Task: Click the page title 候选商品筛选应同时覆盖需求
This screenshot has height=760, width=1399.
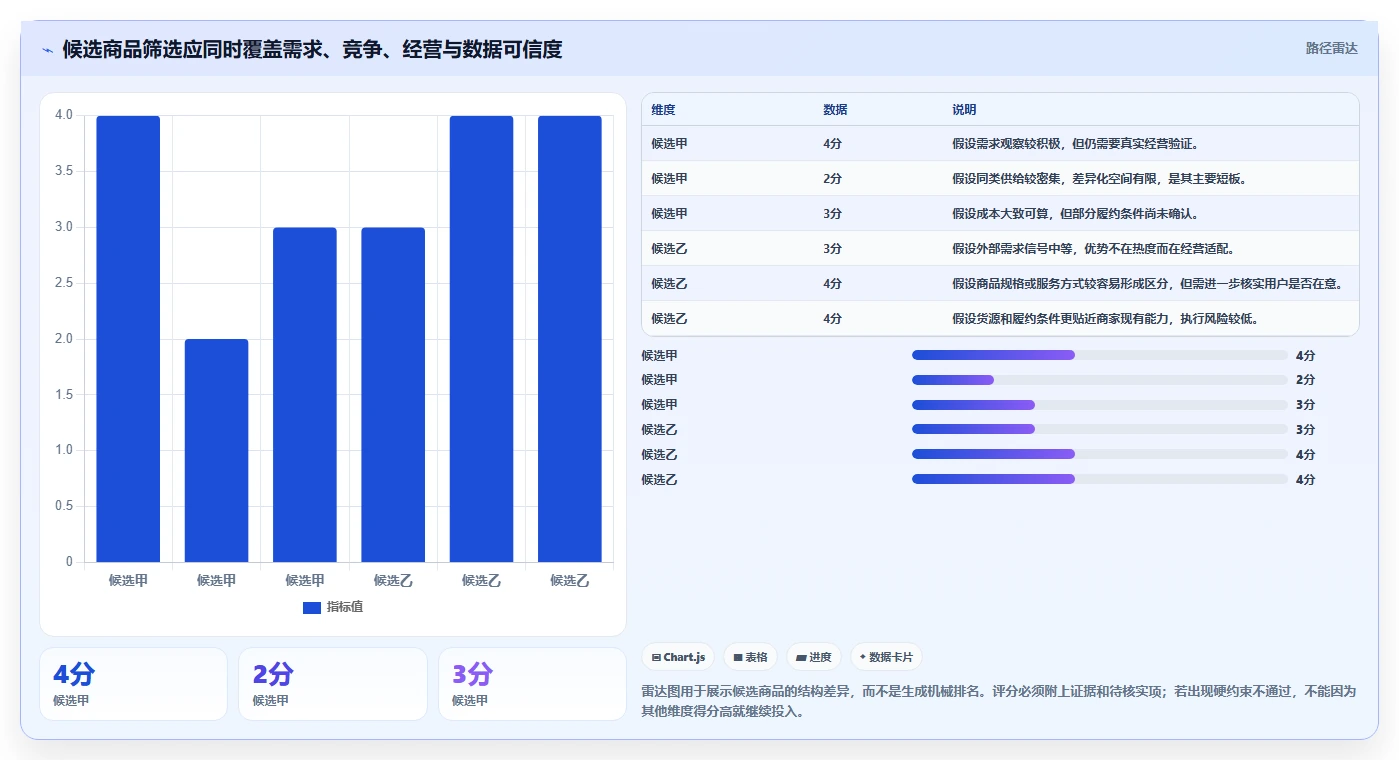Action: [x=312, y=49]
